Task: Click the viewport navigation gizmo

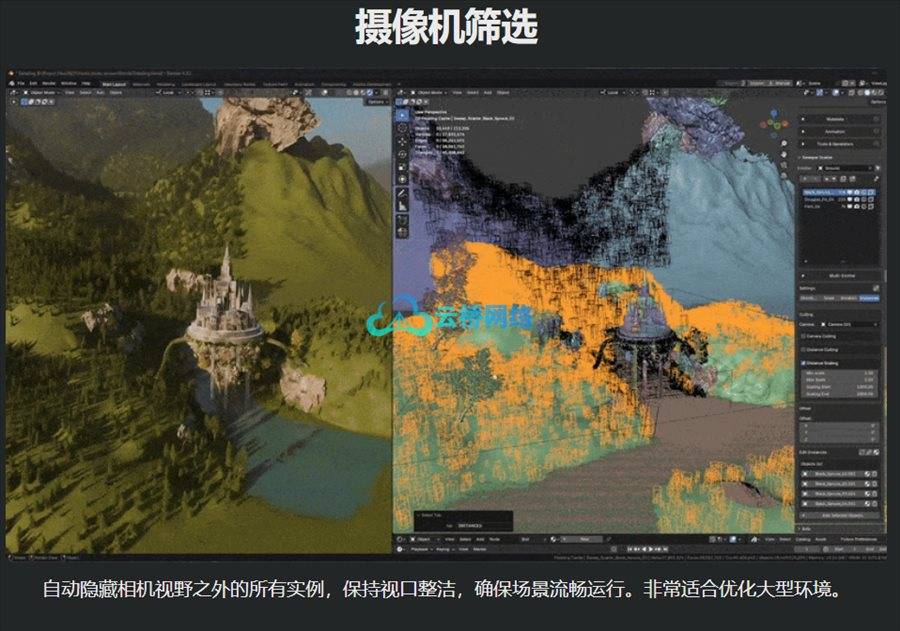Action: 774,124
